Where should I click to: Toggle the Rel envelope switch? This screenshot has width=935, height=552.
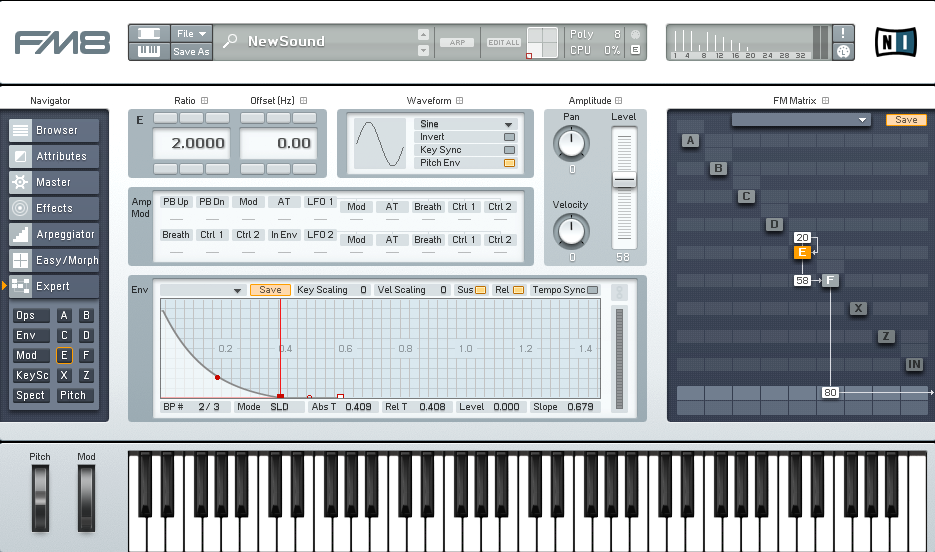coord(518,290)
